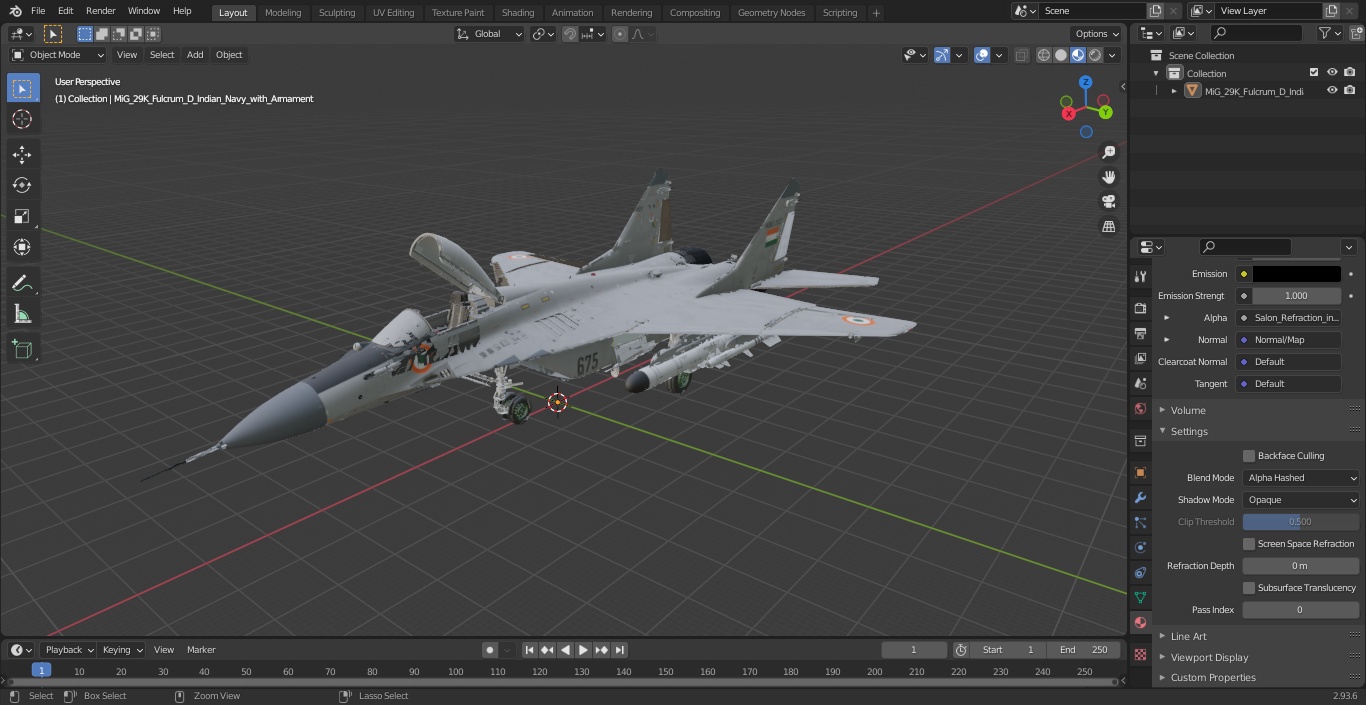
Task: Open the Object properties tab
Action: [x=1140, y=472]
